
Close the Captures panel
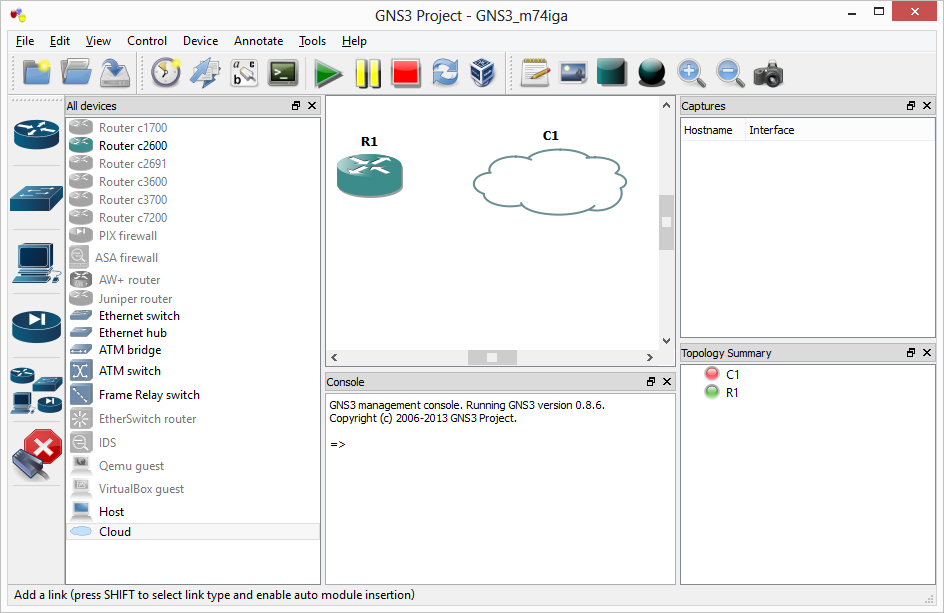pos(927,105)
